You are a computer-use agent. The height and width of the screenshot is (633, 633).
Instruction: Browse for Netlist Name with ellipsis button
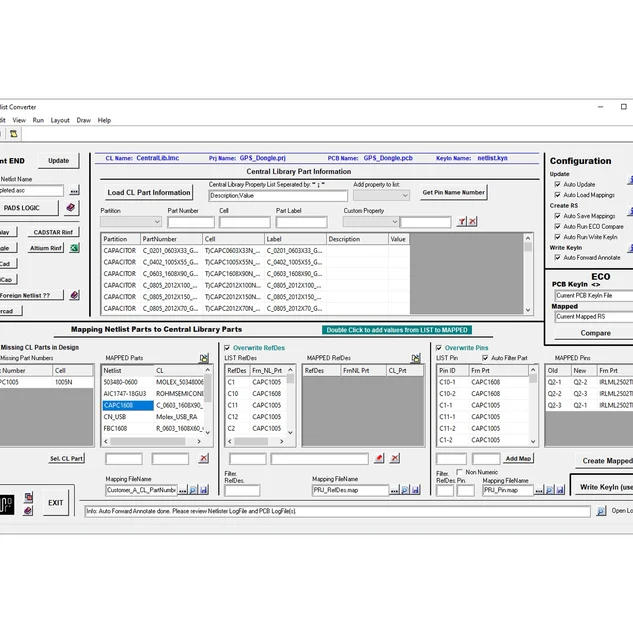[74, 190]
